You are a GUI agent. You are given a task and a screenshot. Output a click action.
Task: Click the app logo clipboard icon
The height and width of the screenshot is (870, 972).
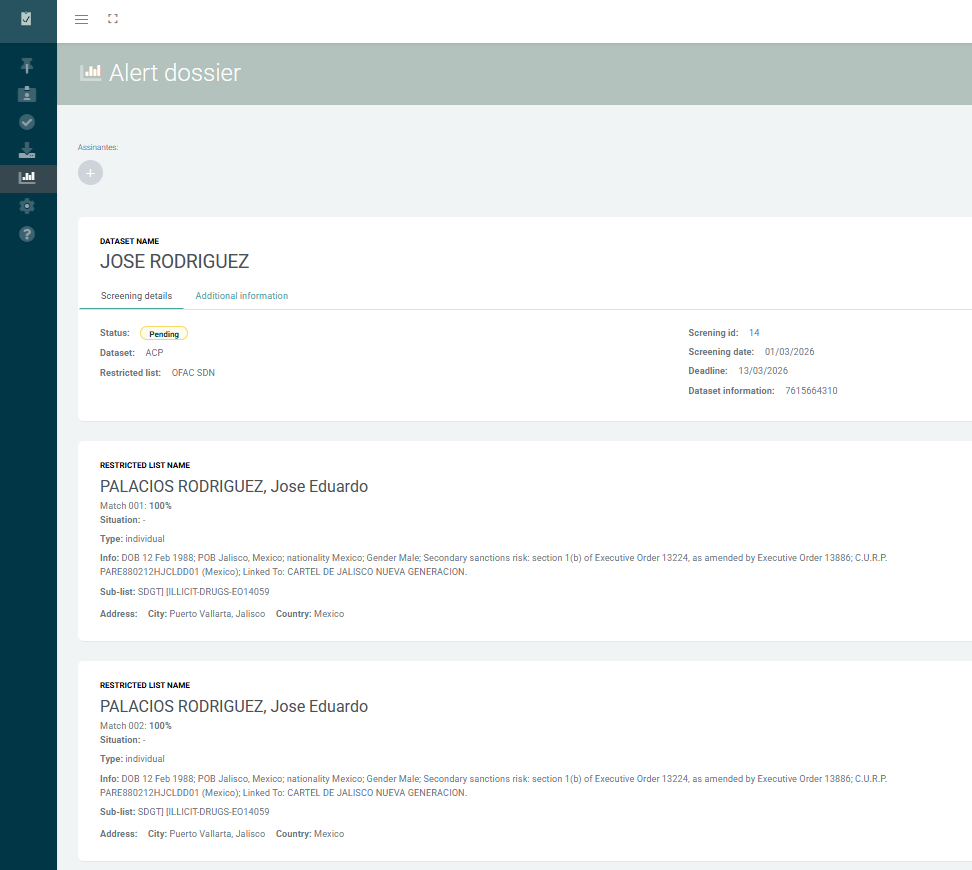coord(26,19)
